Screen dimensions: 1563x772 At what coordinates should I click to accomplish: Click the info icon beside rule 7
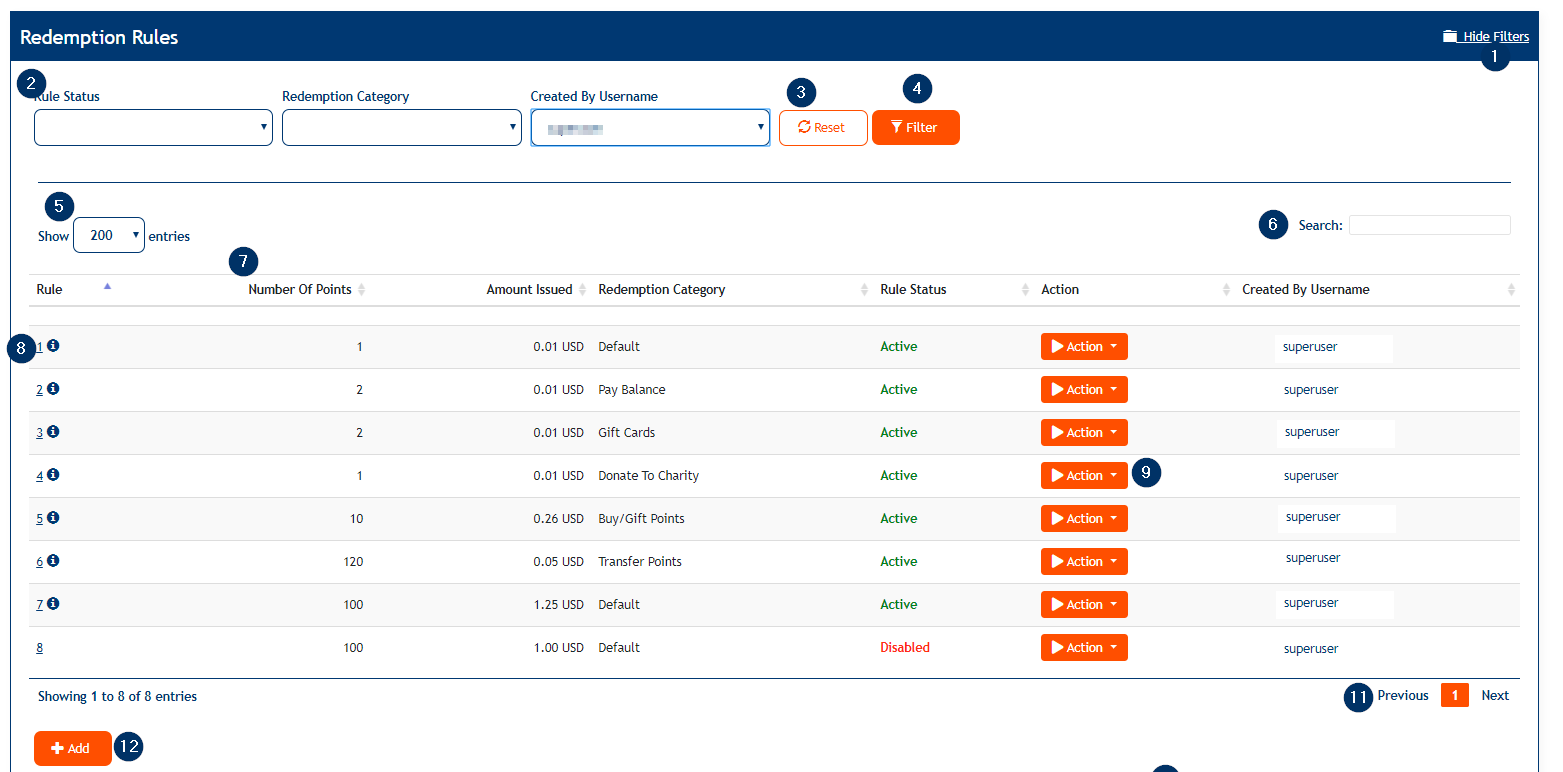click(53, 604)
